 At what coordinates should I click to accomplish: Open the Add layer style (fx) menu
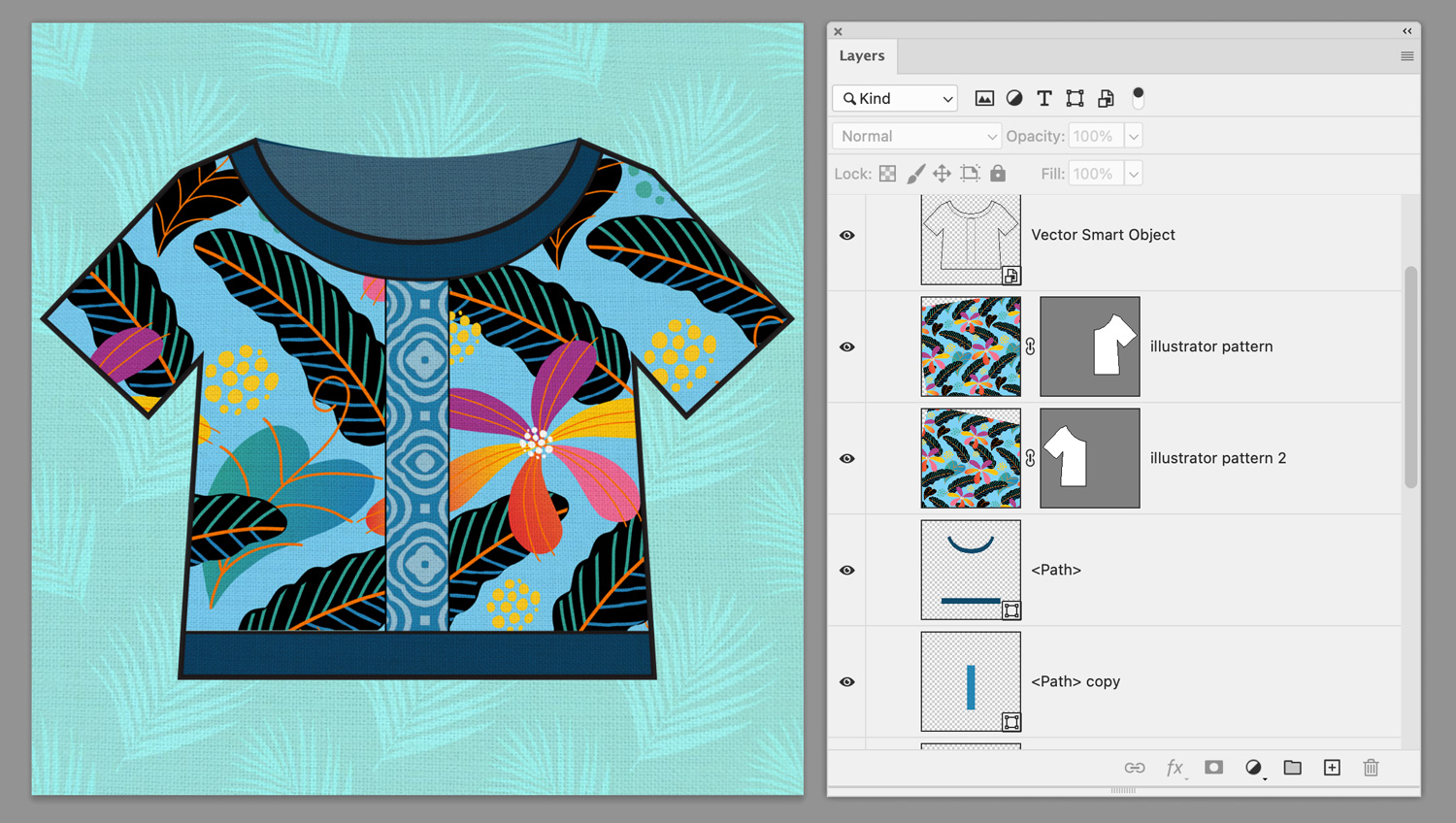click(1175, 768)
